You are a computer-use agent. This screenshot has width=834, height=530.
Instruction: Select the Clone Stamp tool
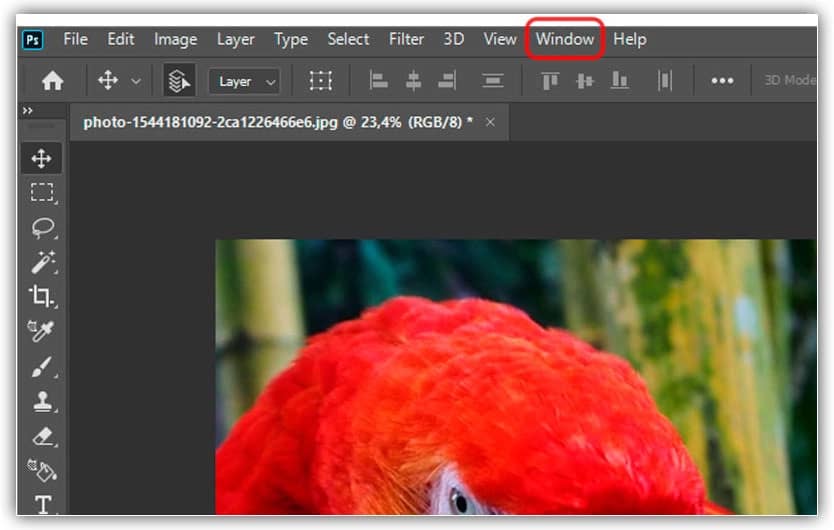point(43,402)
